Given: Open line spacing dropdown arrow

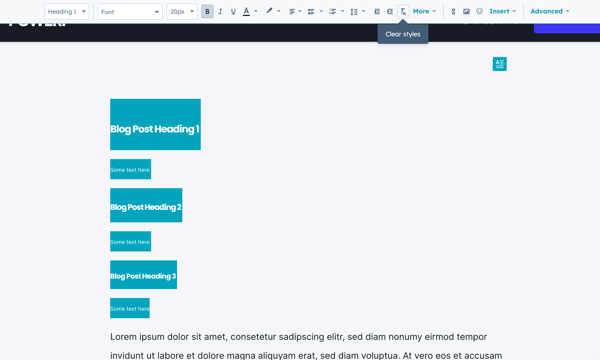Looking at the screenshot, I should point(364,11).
